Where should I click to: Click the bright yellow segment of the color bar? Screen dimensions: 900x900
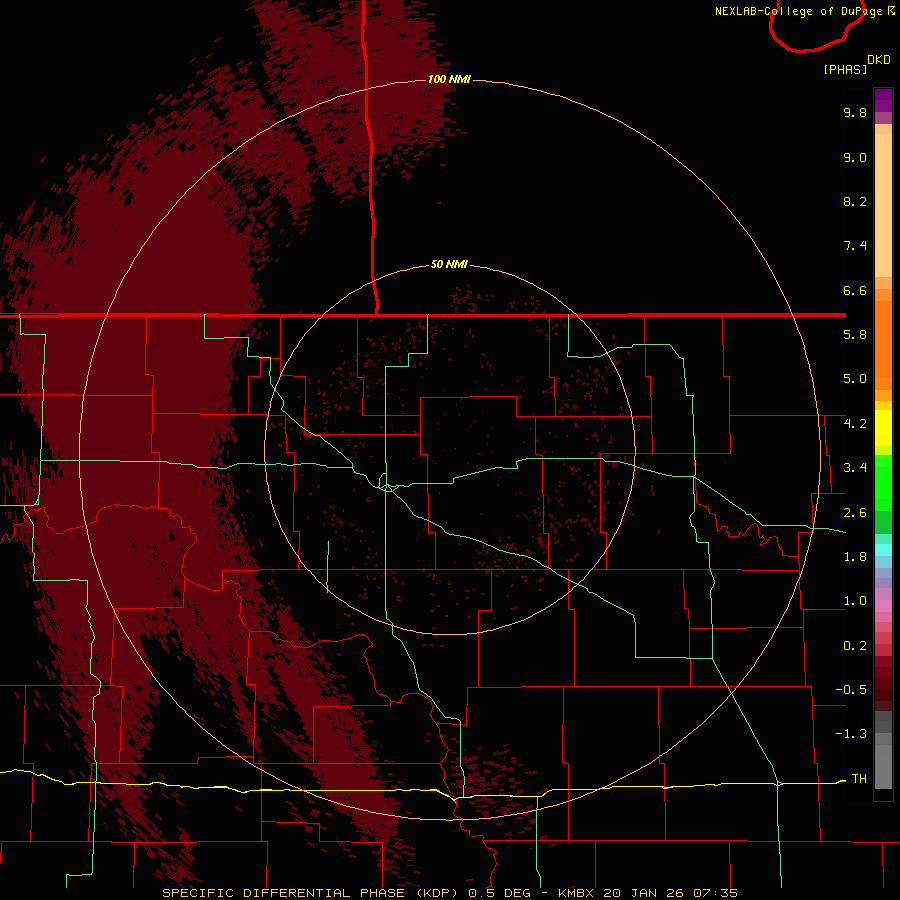tap(883, 428)
